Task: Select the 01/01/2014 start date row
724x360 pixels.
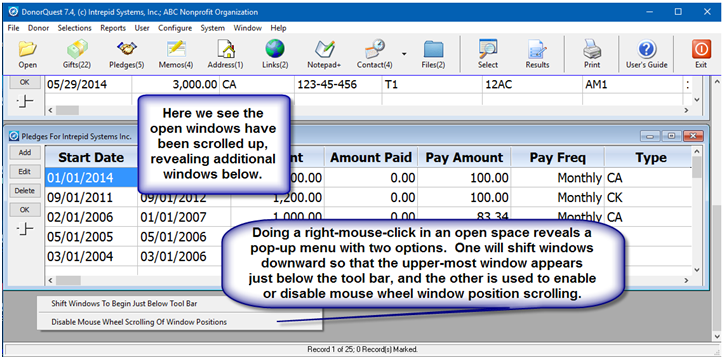Action: tap(91, 178)
